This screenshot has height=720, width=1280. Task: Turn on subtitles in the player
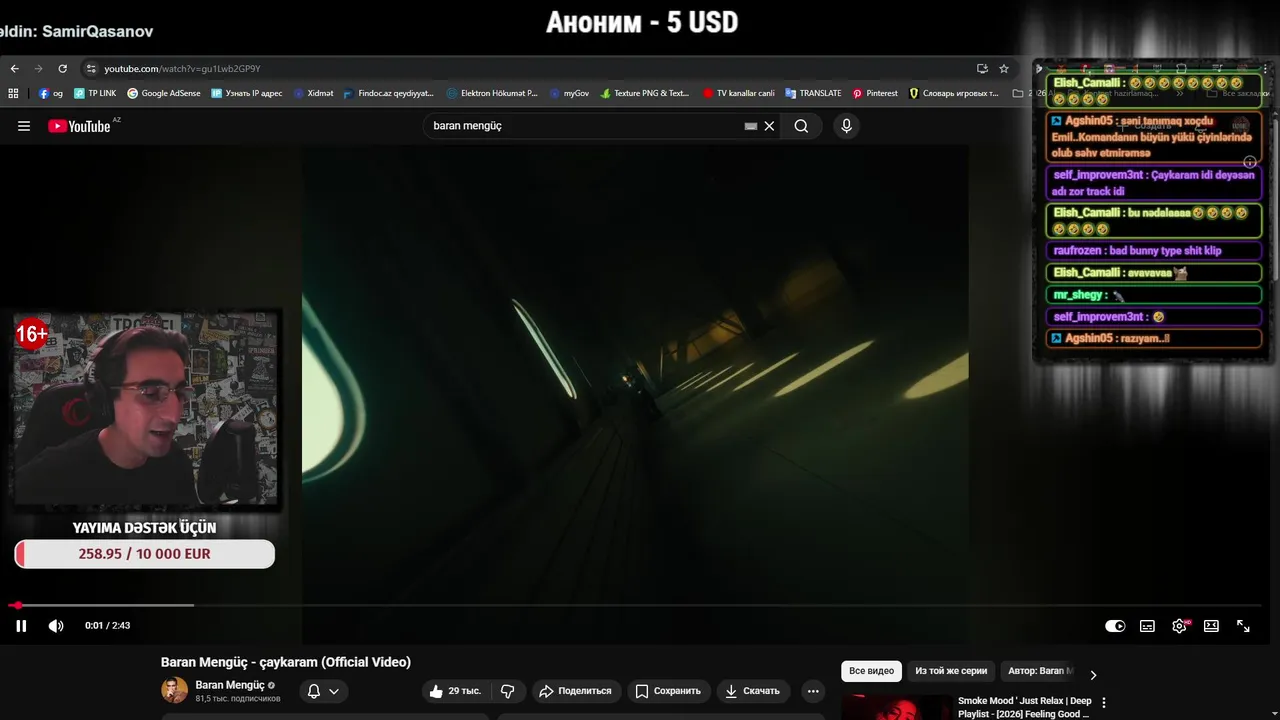click(x=1147, y=626)
